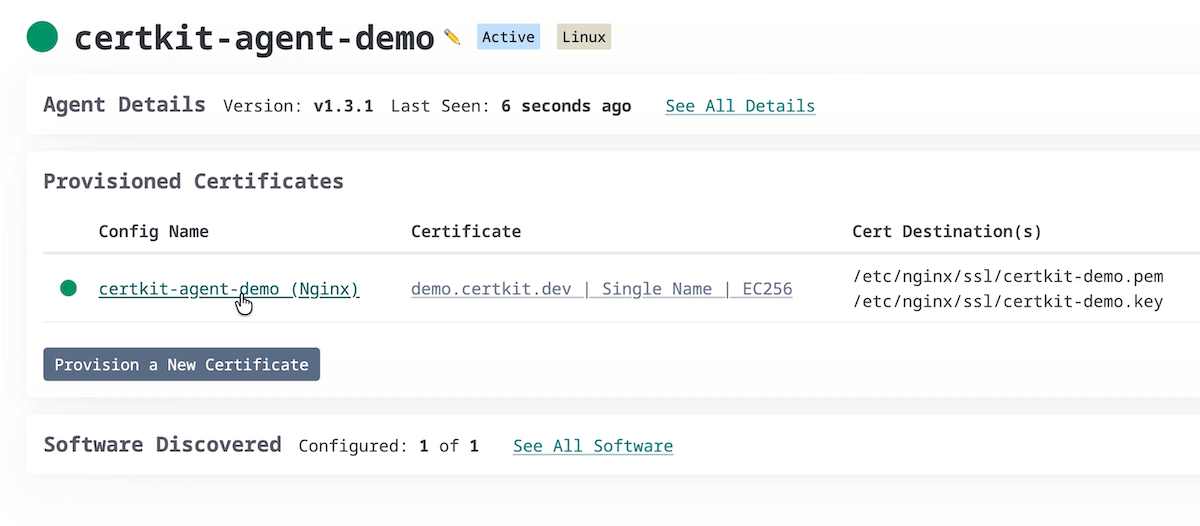Click the Agent Details heading
The image size is (1200, 526).
pos(124,105)
